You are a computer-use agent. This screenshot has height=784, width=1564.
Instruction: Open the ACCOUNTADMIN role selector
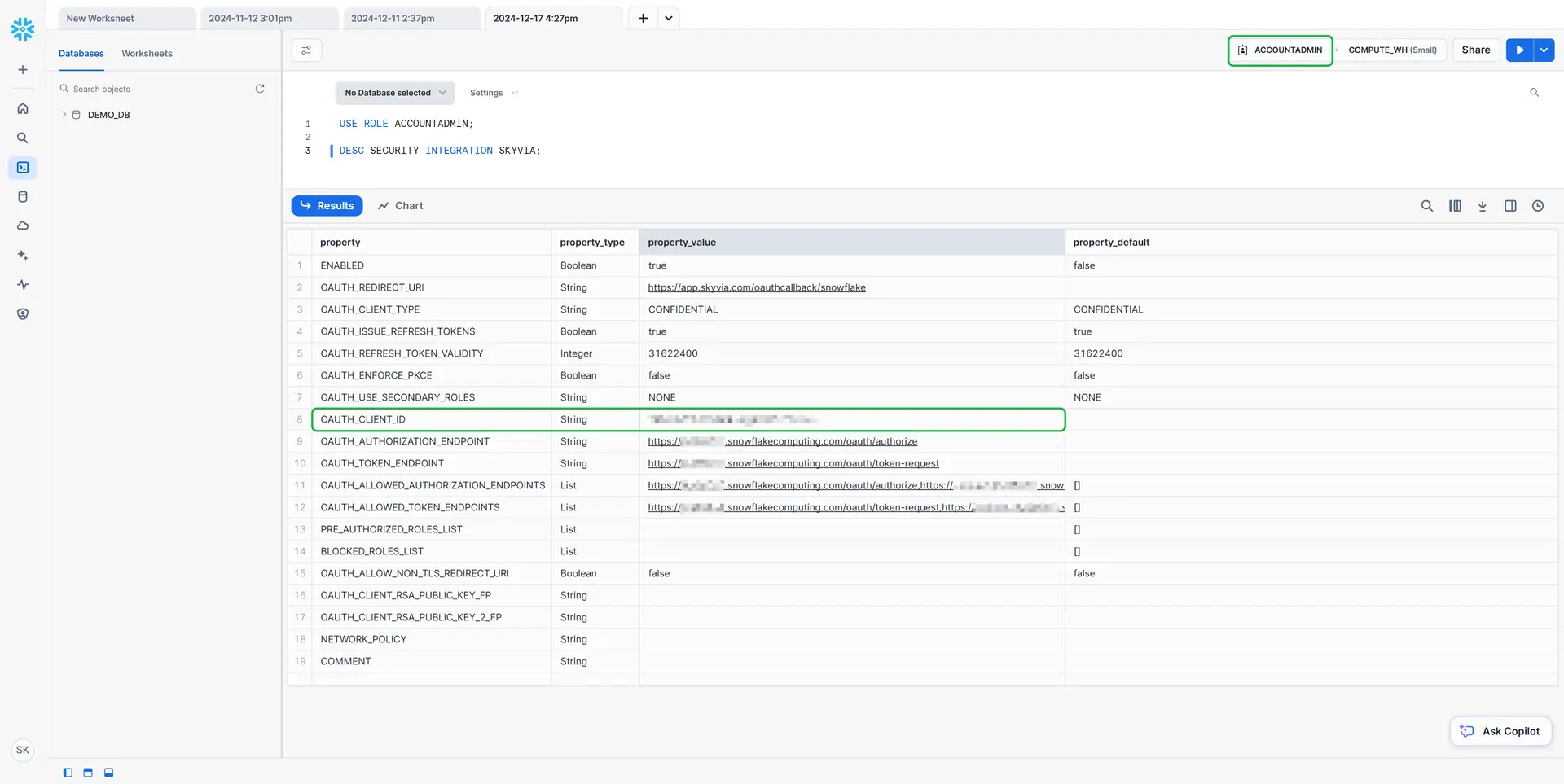click(x=1280, y=50)
